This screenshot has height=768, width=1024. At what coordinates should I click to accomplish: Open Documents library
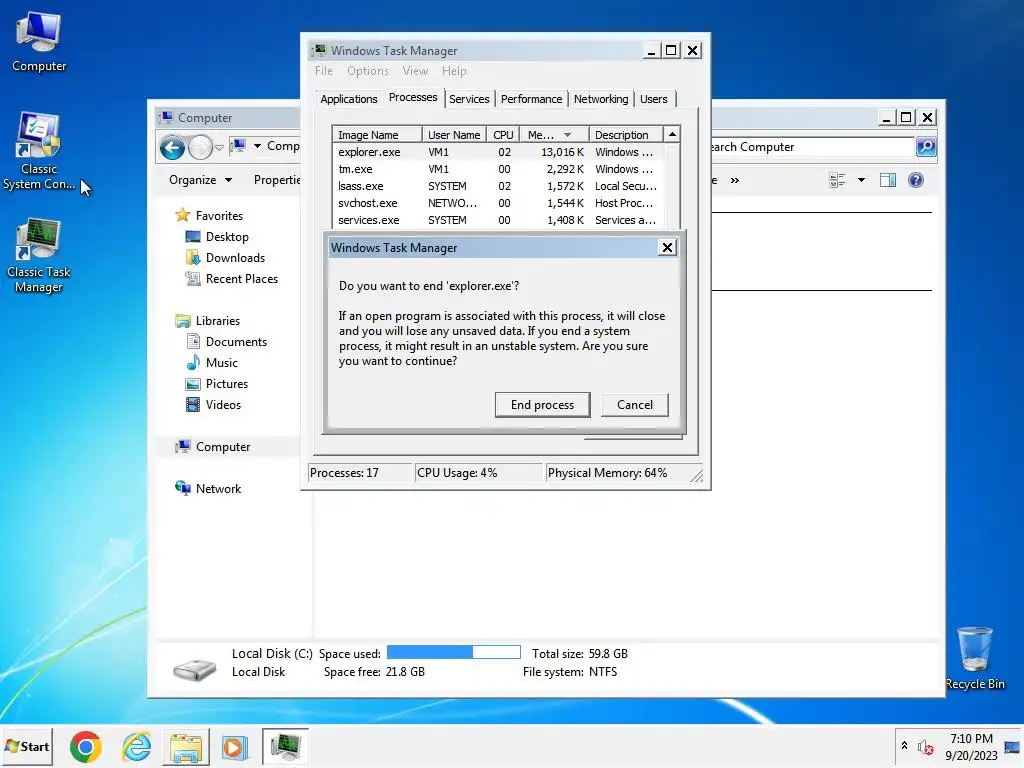(x=236, y=342)
